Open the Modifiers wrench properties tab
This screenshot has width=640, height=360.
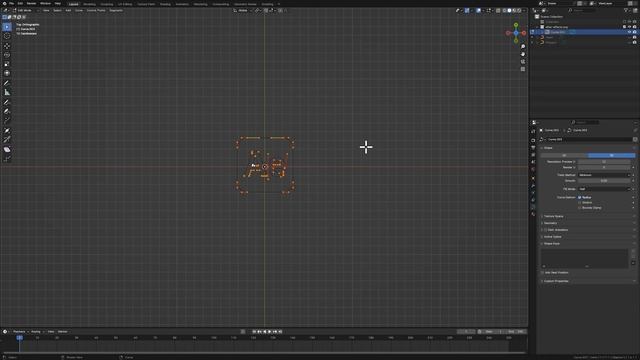tap(533, 186)
